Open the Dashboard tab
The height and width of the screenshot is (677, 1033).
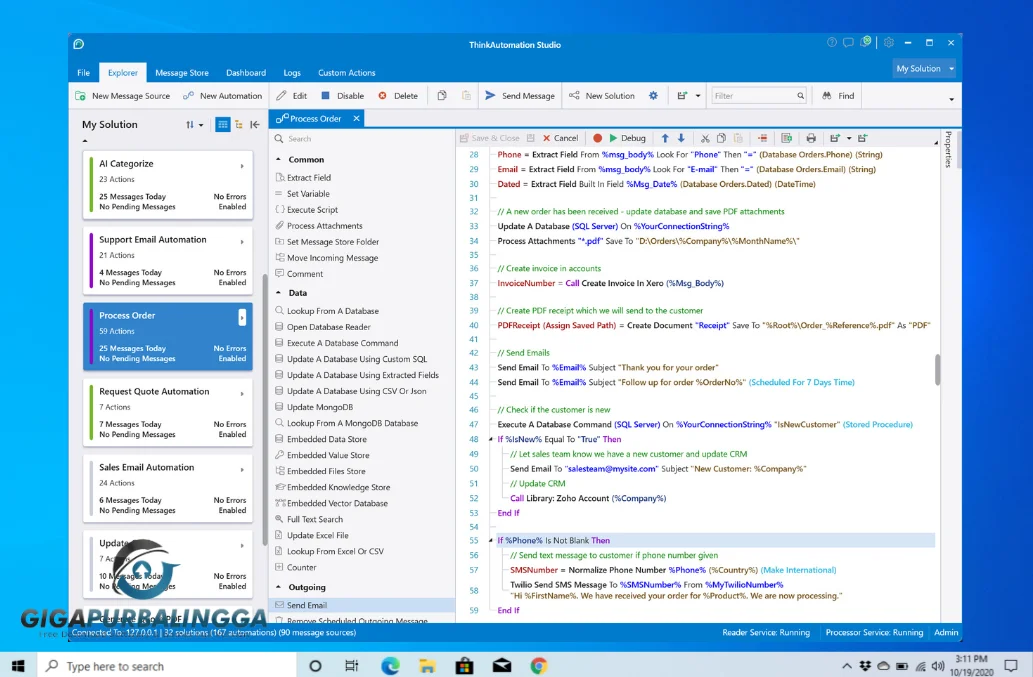pyautogui.click(x=246, y=72)
